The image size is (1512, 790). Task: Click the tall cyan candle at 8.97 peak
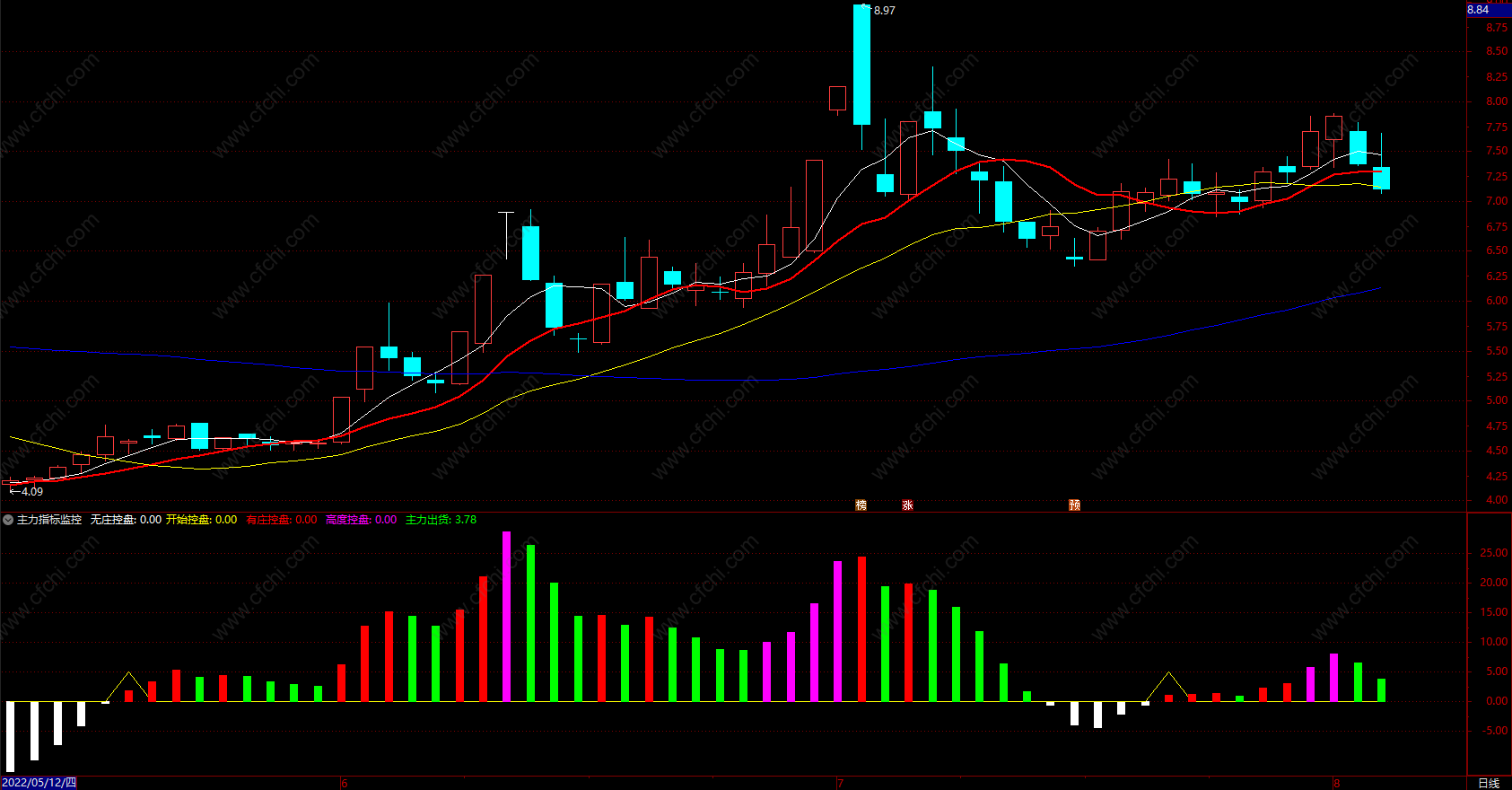(x=861, y=65)
